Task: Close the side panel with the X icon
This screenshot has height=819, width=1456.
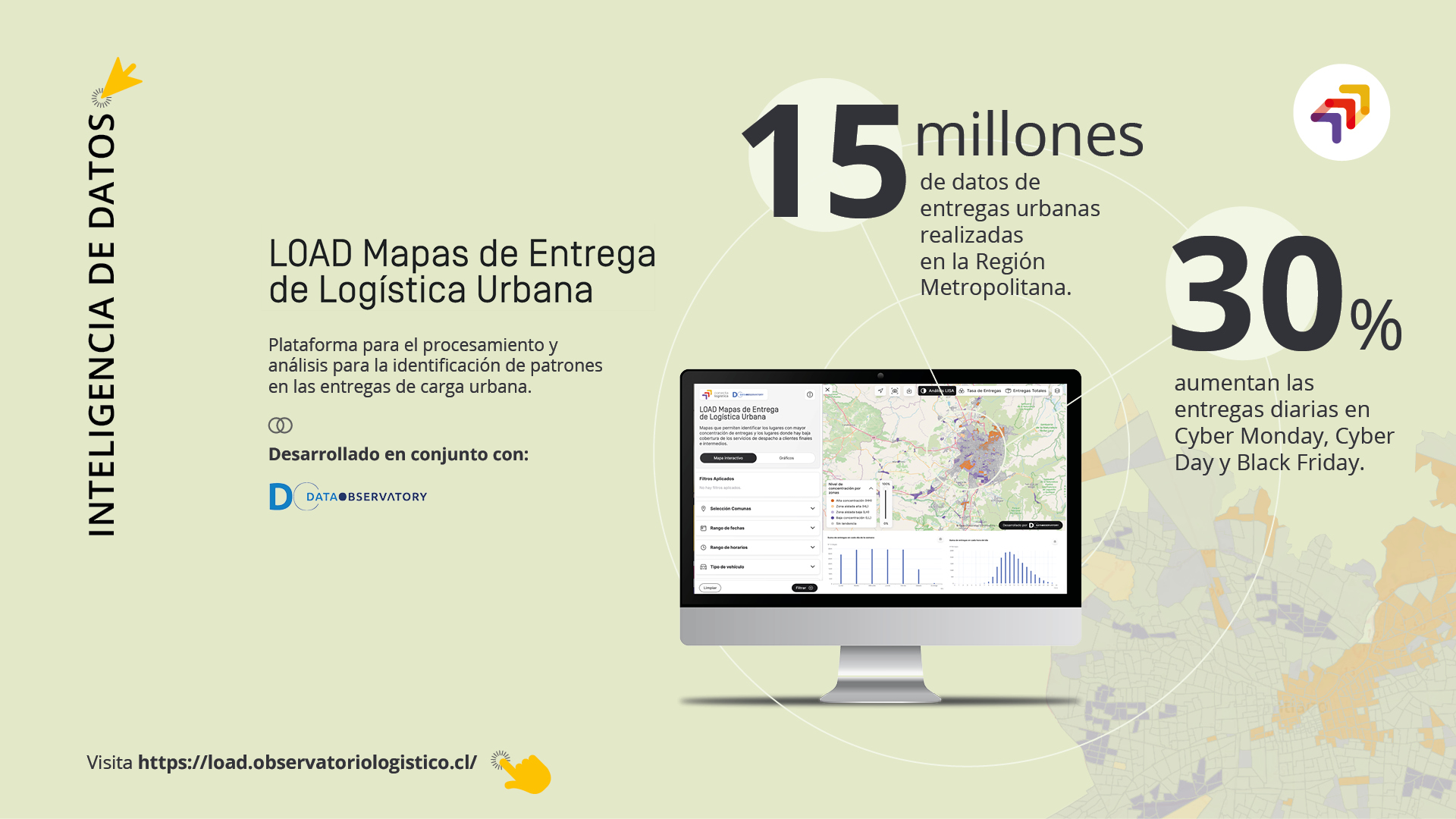Action: tap(827, 390)
